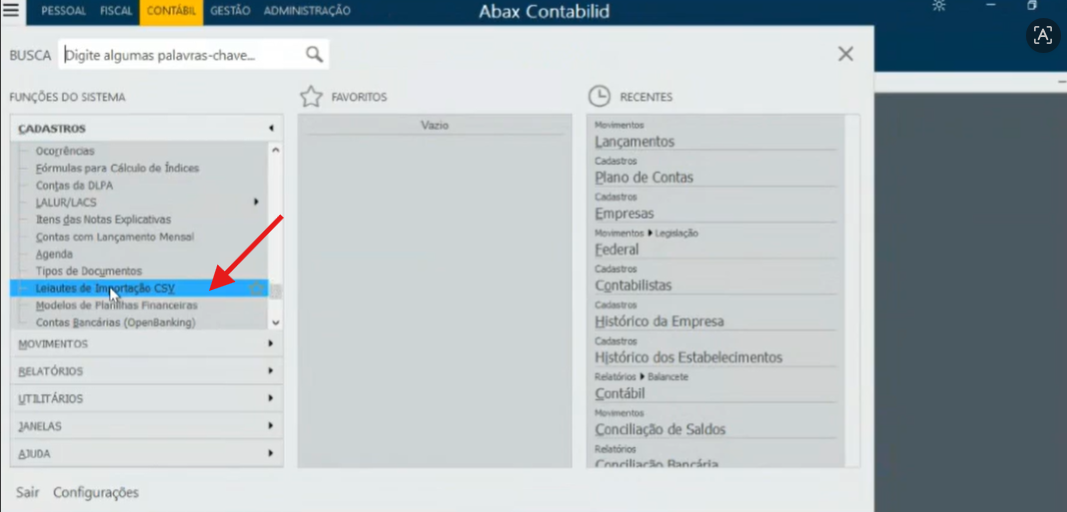The width and height of the screenshot is (1067, 512).
Task: Expand the JANELAS section
Action: point(146,426)
